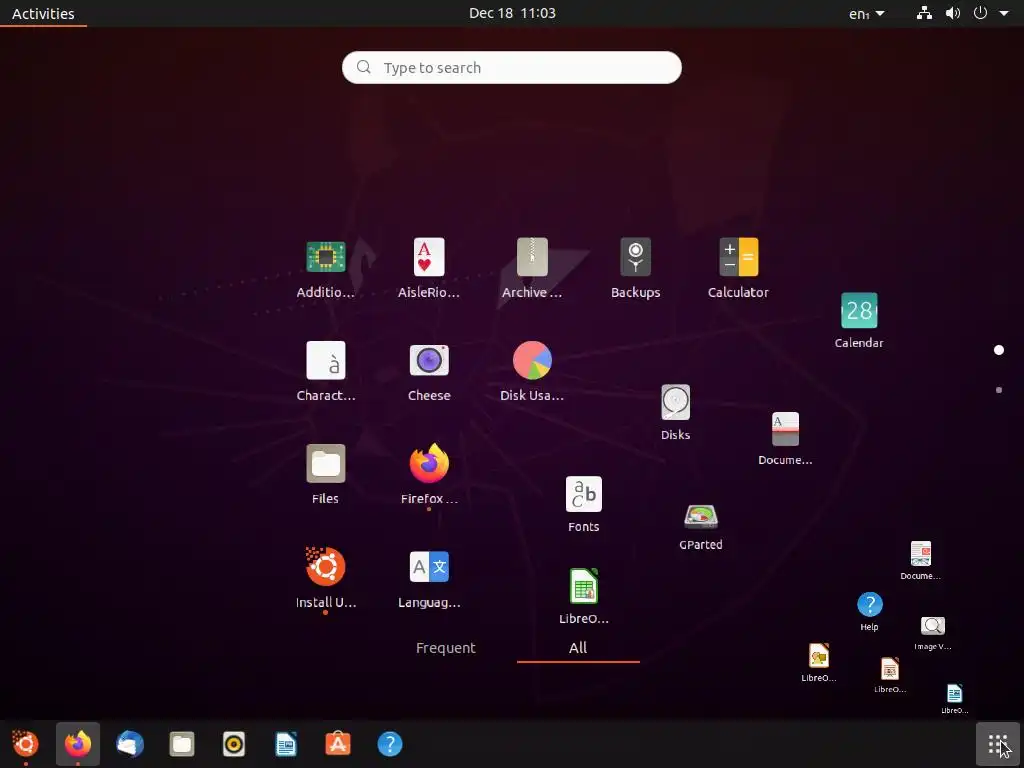Open Document Viewer with glasses icon
Screen dimensions: 1024x768
tap(920, 554)
